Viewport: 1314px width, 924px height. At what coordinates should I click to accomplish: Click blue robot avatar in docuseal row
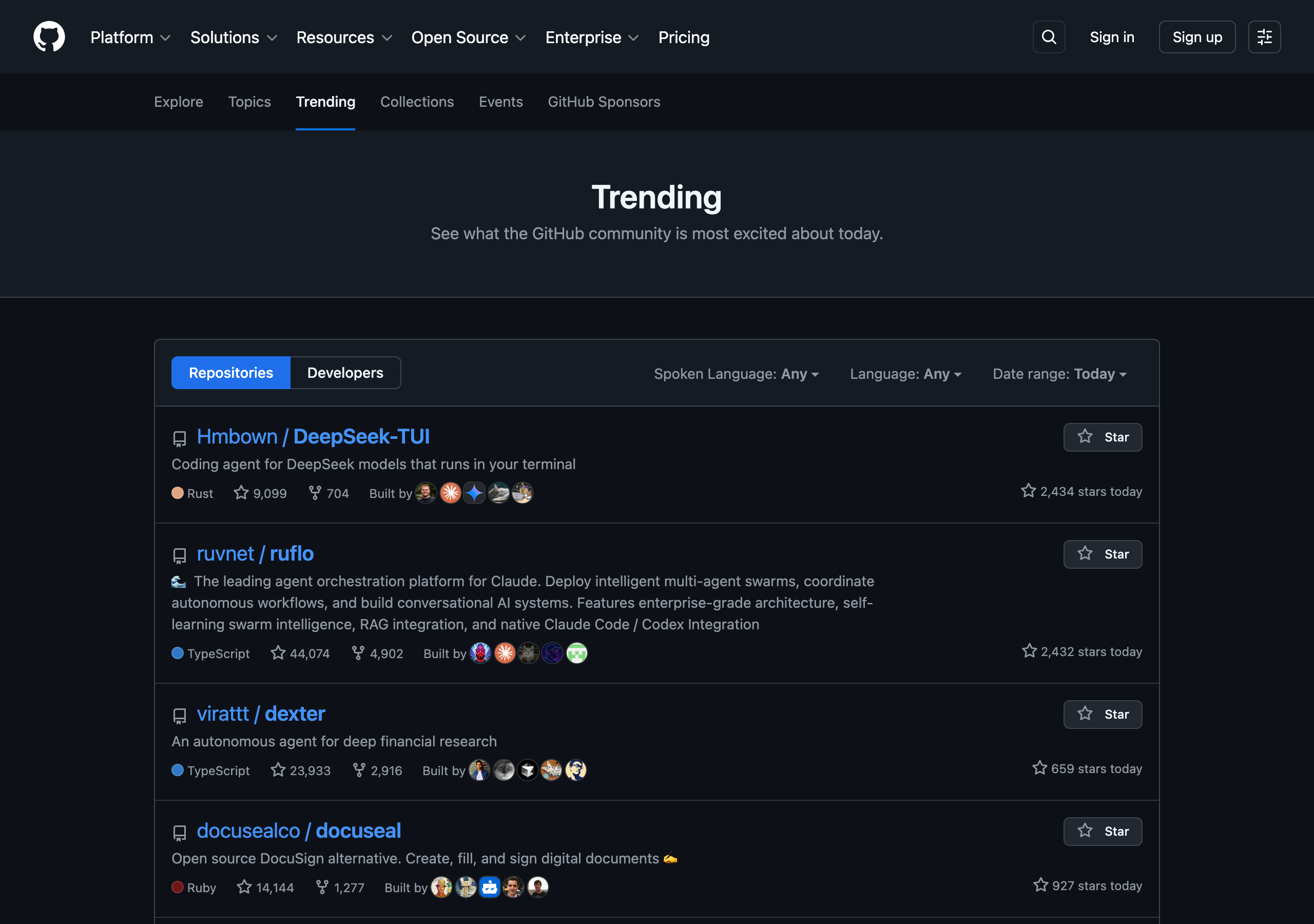tap(489, 888)
